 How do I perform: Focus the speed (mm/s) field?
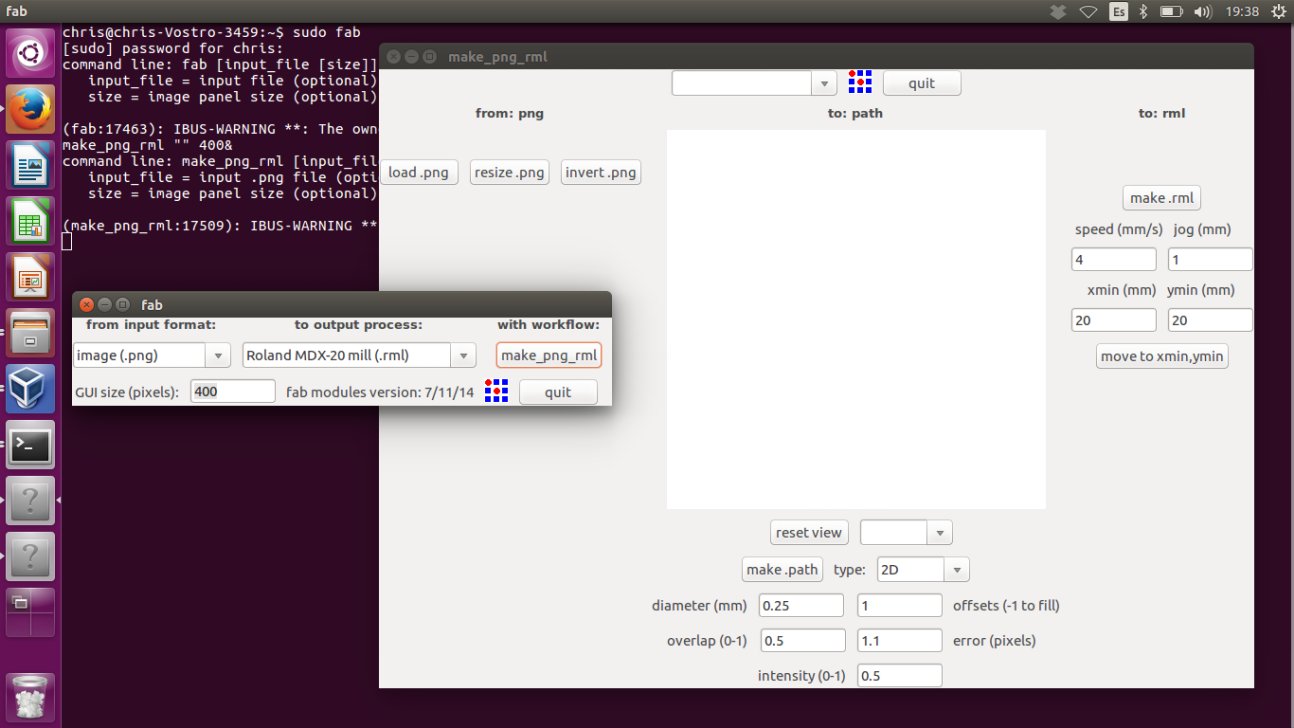(x=1114, y=259)
